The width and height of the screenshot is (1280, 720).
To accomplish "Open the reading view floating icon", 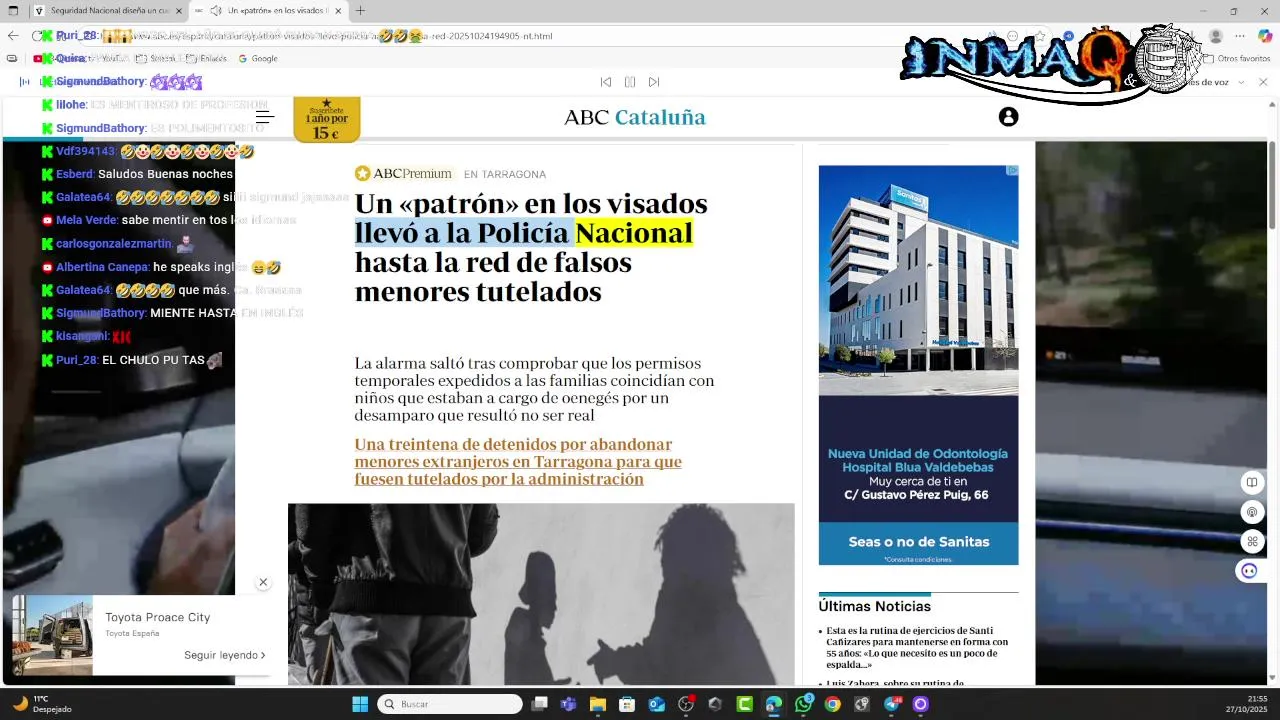I will coord(1251,483).
